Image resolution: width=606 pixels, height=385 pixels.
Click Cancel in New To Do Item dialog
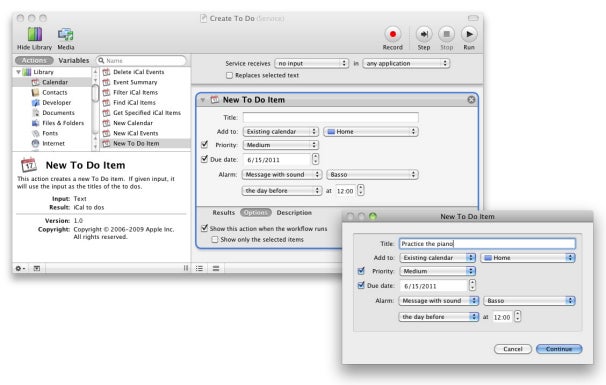513,349
